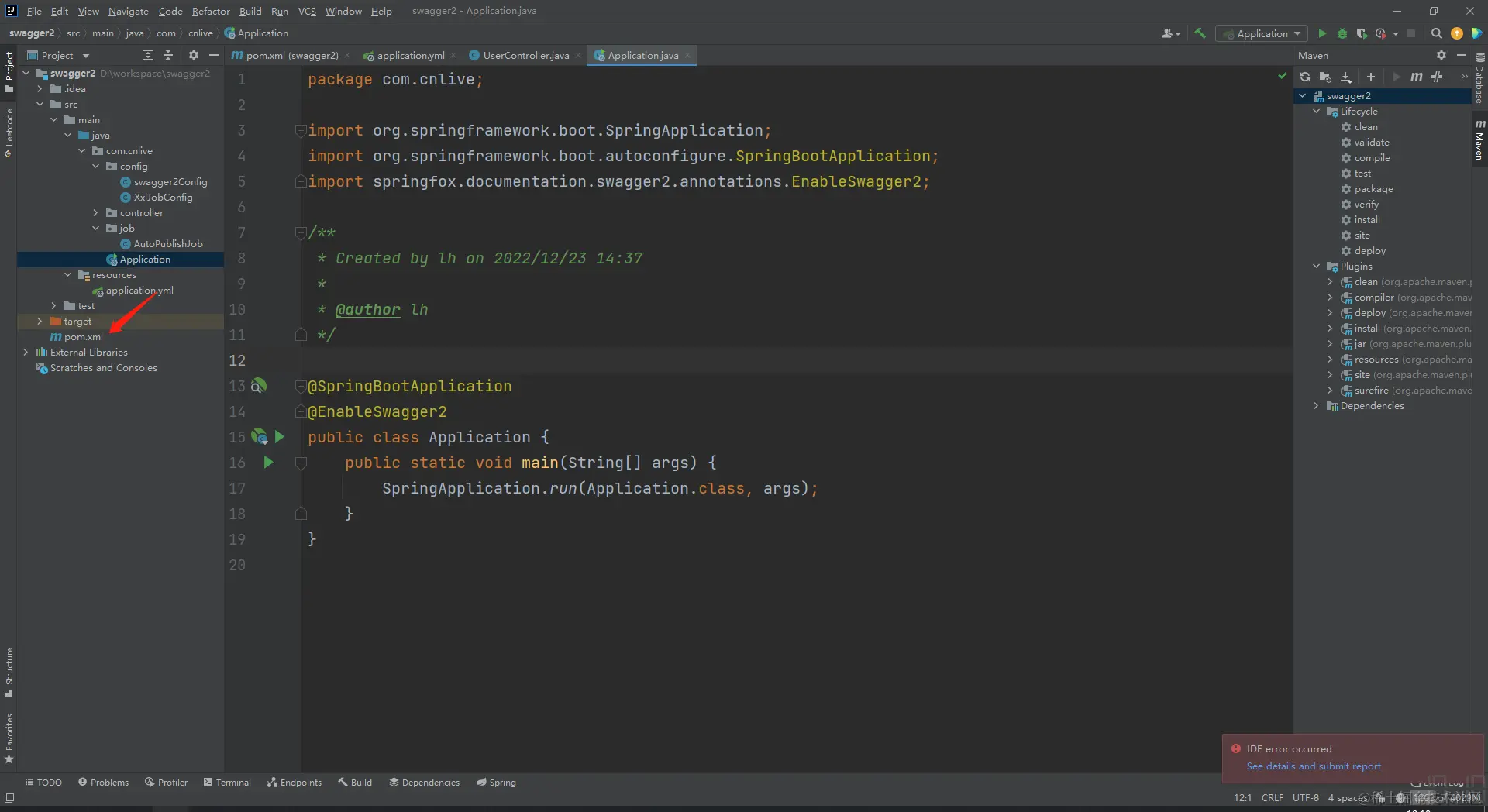1488x812 pixels.
Task: Toggle the Favorites side tool window
Action: tap(9, 738)
